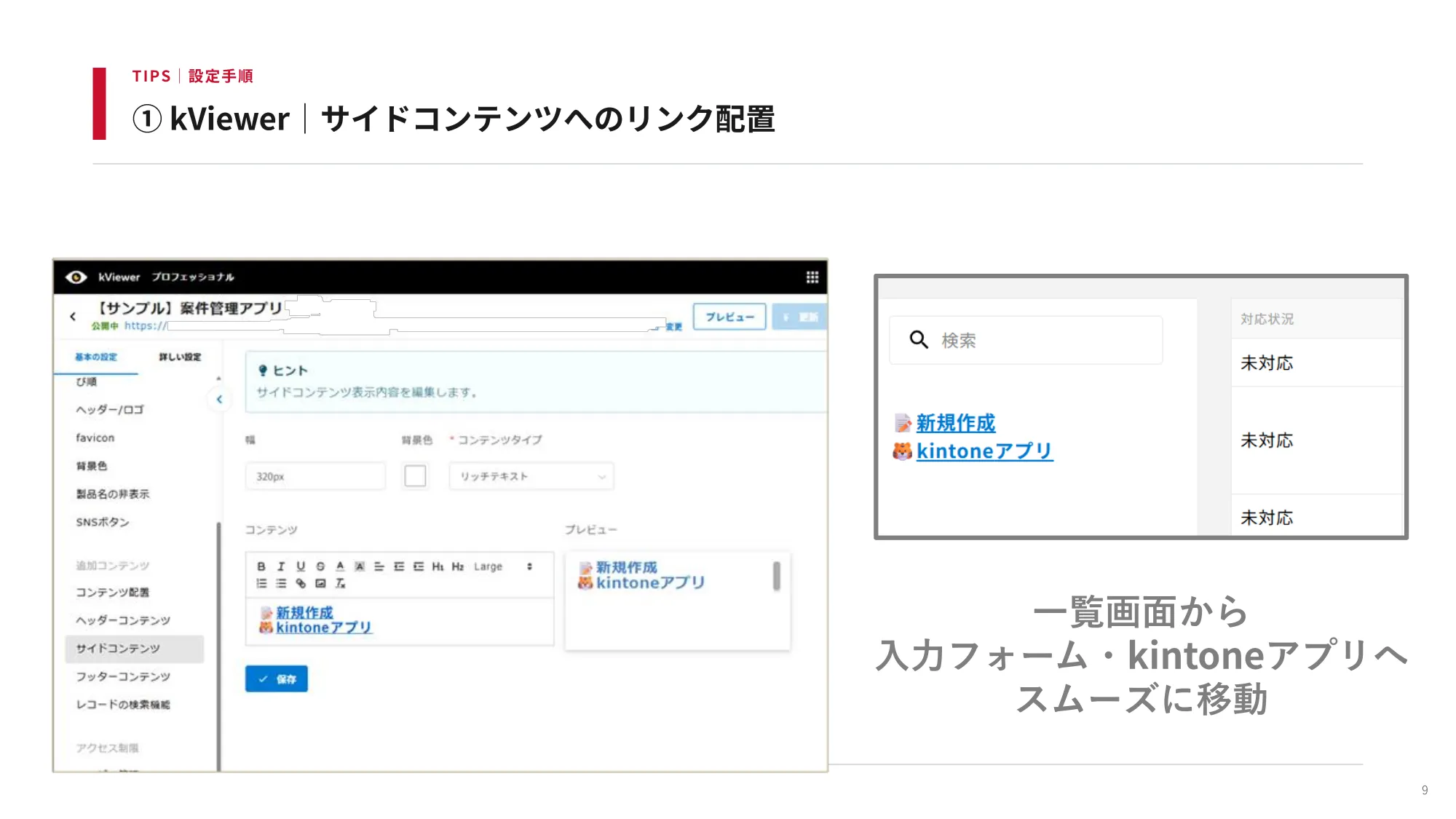The width and height of the screenshot is (1456, 819).
Task: Select the highlighted サイドコンテンツ item
Action: (134, 649)
